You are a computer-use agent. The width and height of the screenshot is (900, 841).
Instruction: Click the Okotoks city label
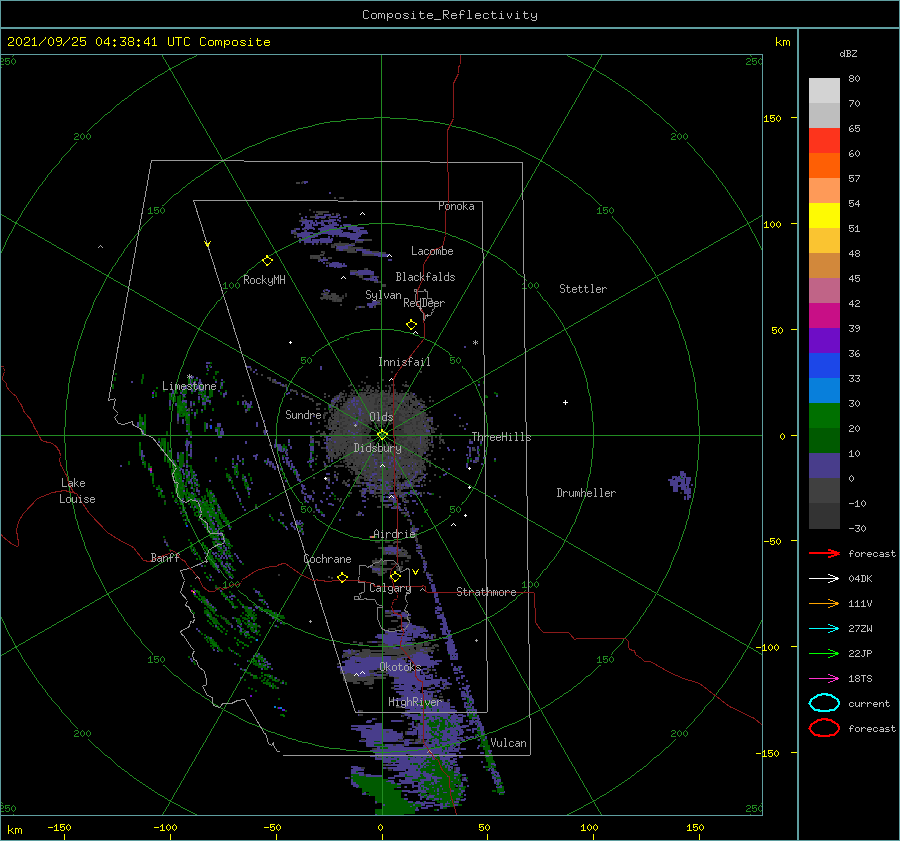400,666
